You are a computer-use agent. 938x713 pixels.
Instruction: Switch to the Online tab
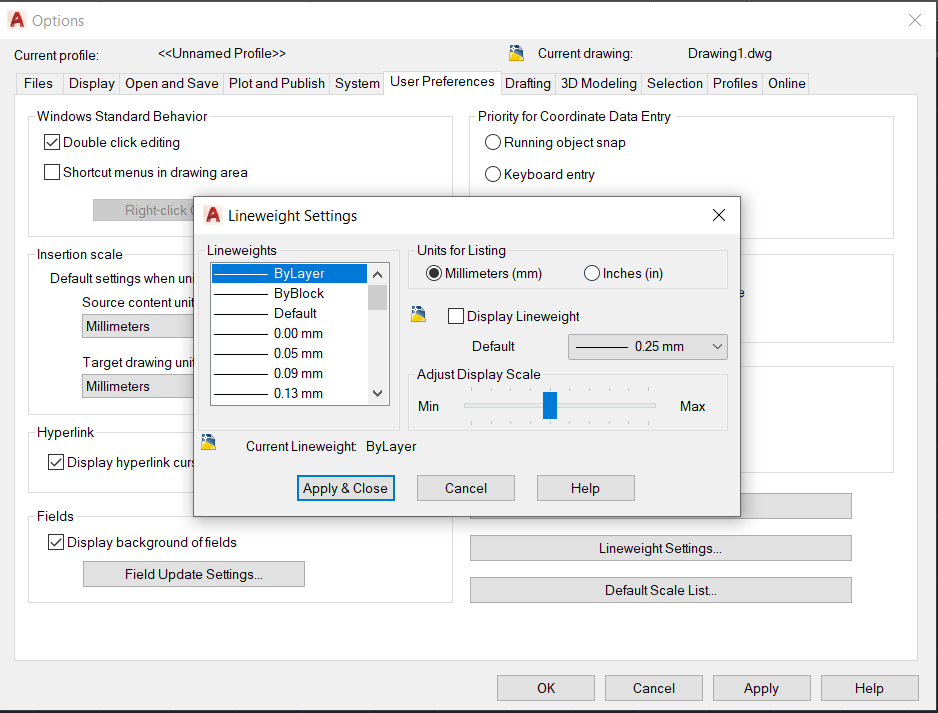(787, 83)
